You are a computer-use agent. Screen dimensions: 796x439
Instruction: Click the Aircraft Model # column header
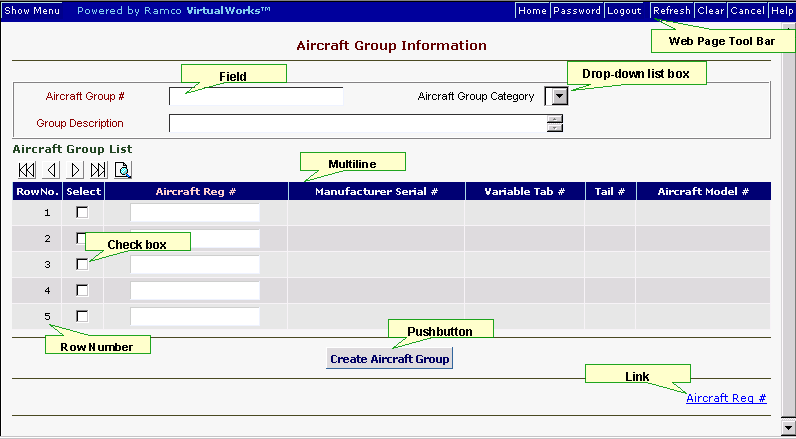coord(704,191)
